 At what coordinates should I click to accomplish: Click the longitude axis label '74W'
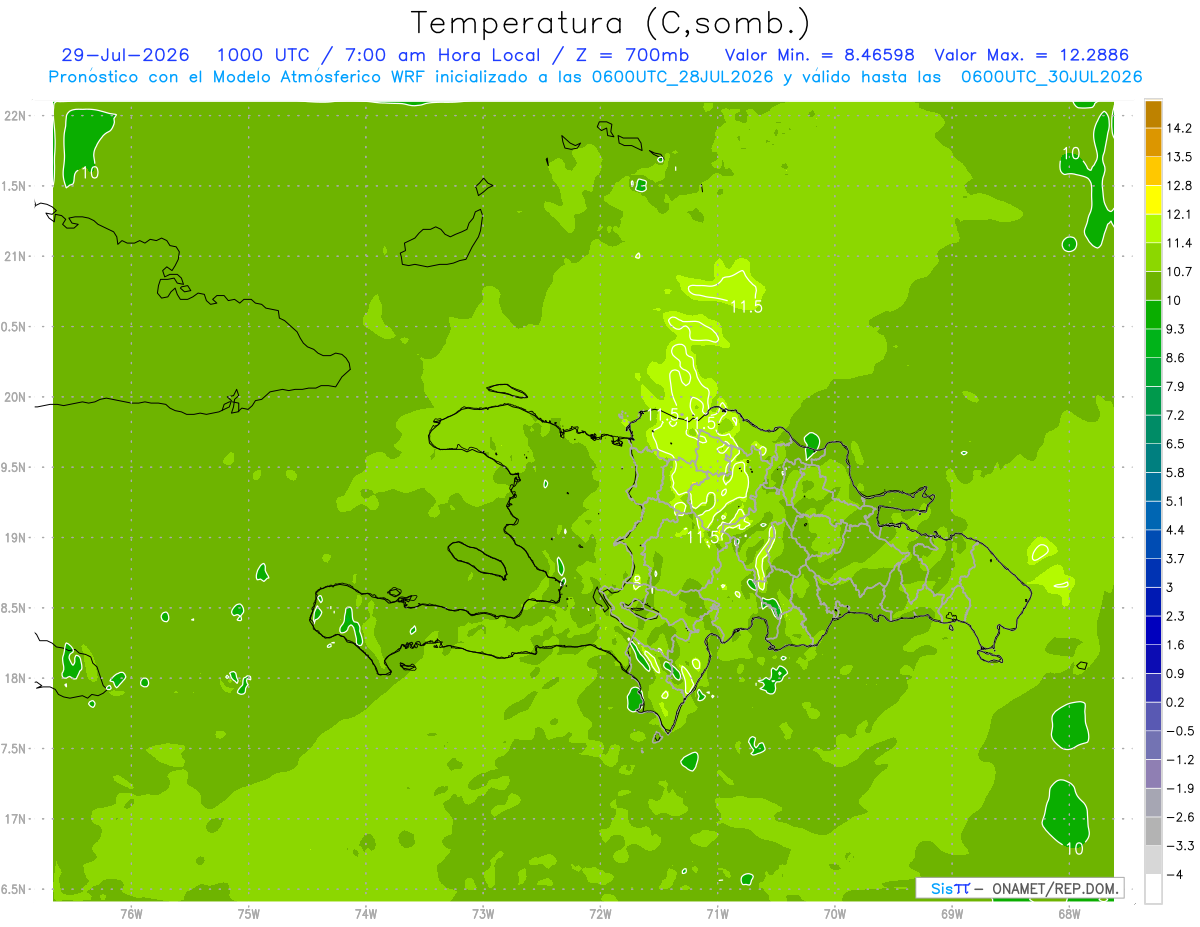[x=366, y=914]
